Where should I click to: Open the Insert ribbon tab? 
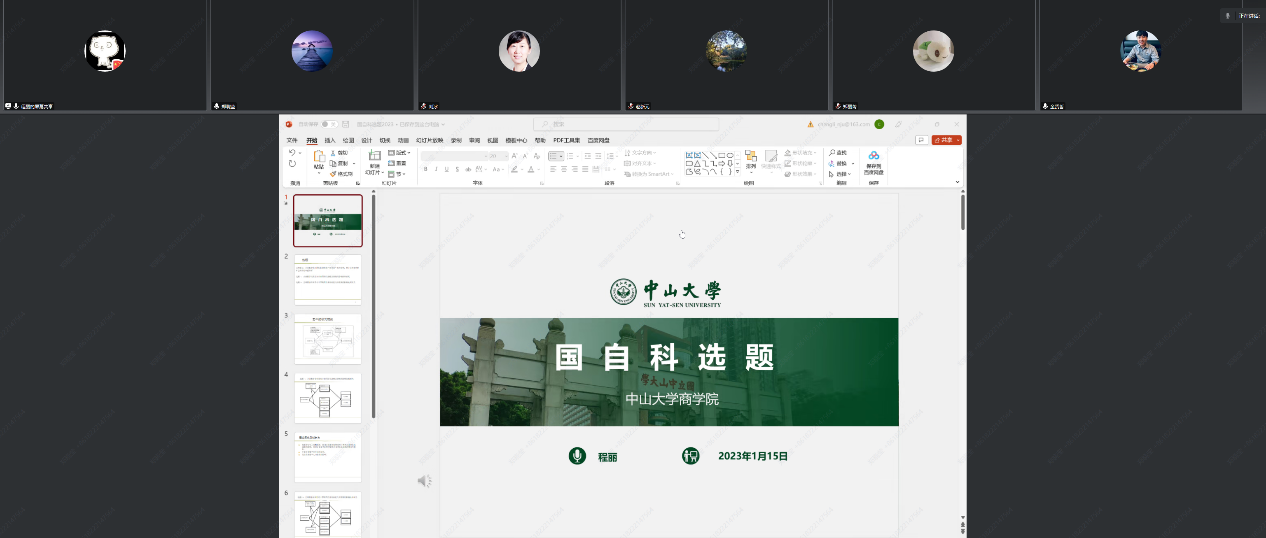pyautogui.click(x=330, y=140)
